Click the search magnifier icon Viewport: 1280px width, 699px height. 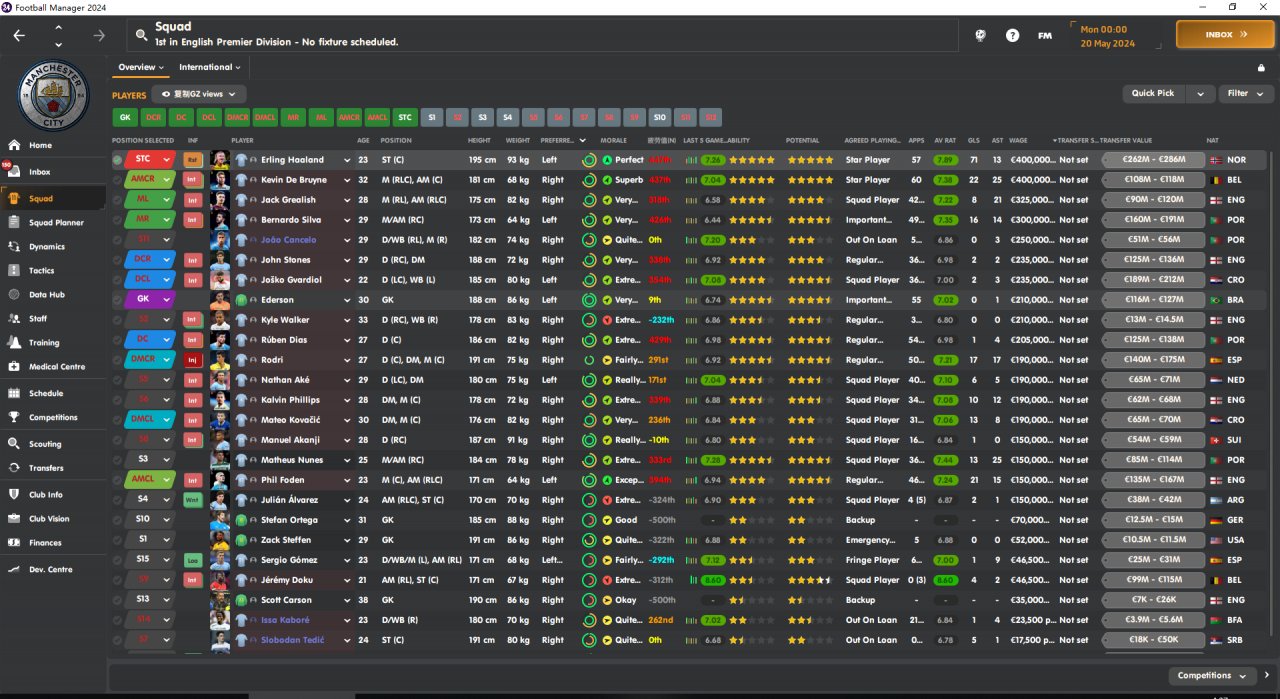[141, 35]
